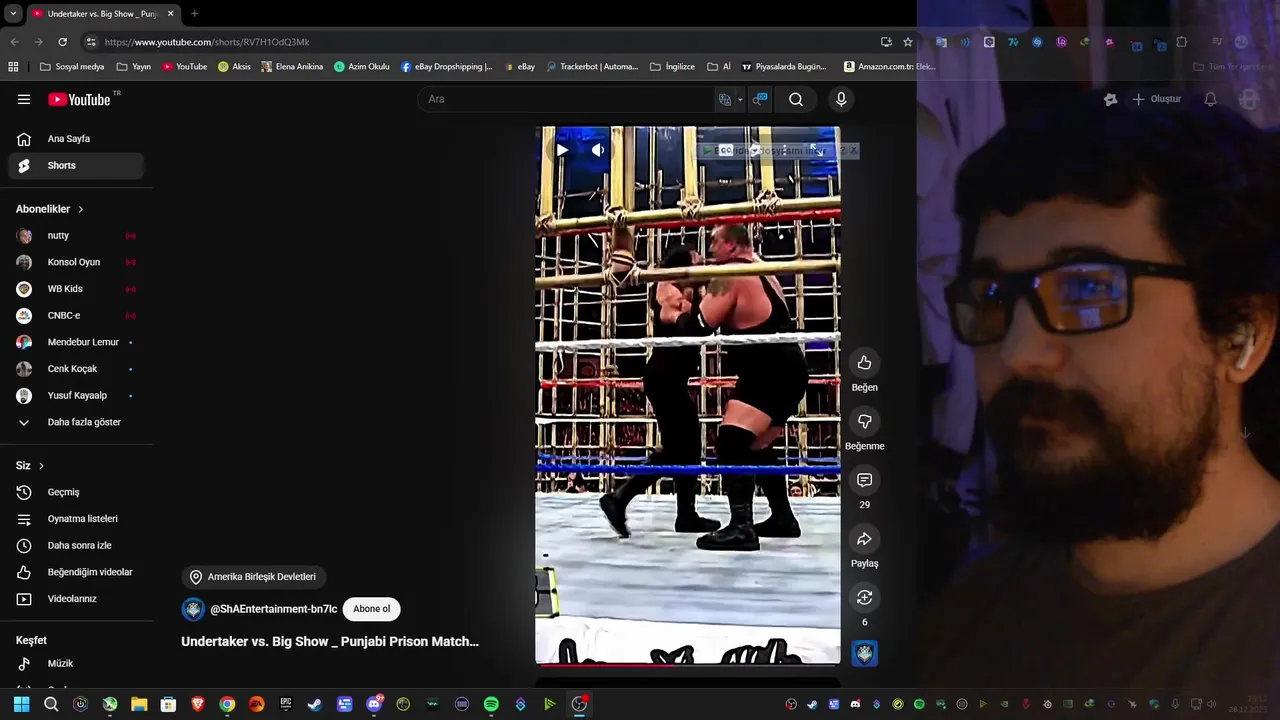
Task: Open Konsol Oyun subscription
Action: click(76, 262)
